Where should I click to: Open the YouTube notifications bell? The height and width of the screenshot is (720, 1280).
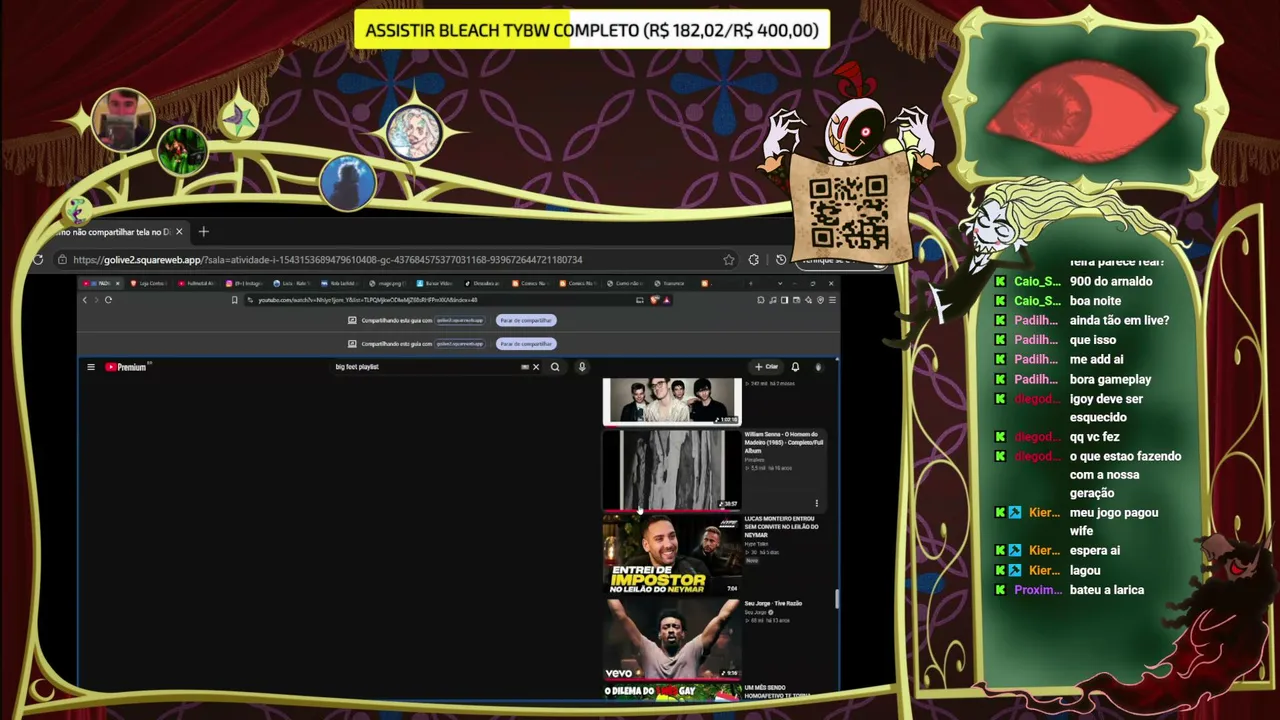coord(795,367)
